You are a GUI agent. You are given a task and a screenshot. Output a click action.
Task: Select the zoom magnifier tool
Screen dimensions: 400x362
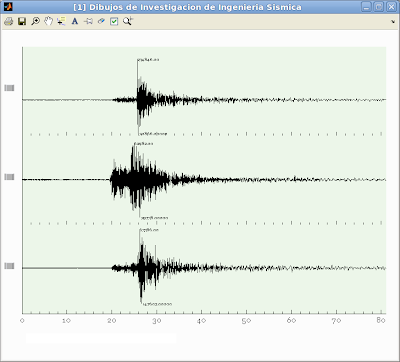(x=35, y=22)
